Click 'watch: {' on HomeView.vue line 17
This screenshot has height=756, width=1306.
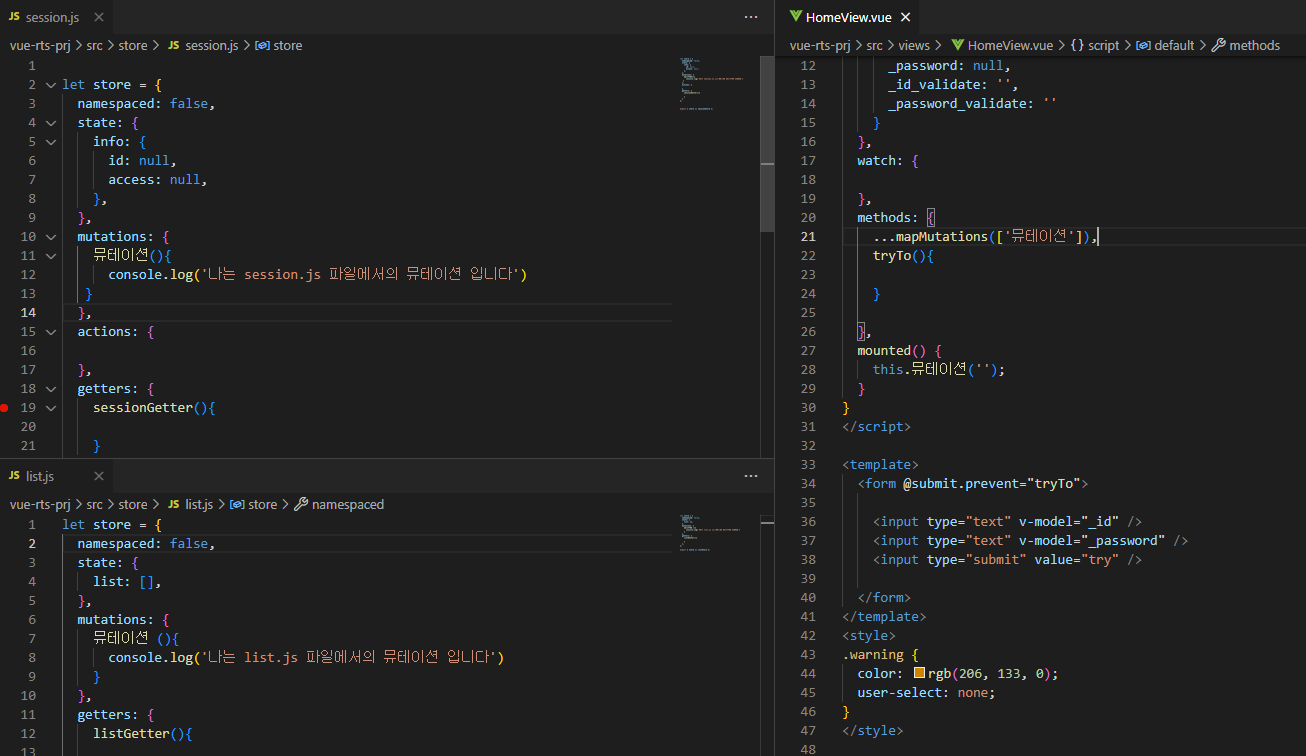(888, 161)
